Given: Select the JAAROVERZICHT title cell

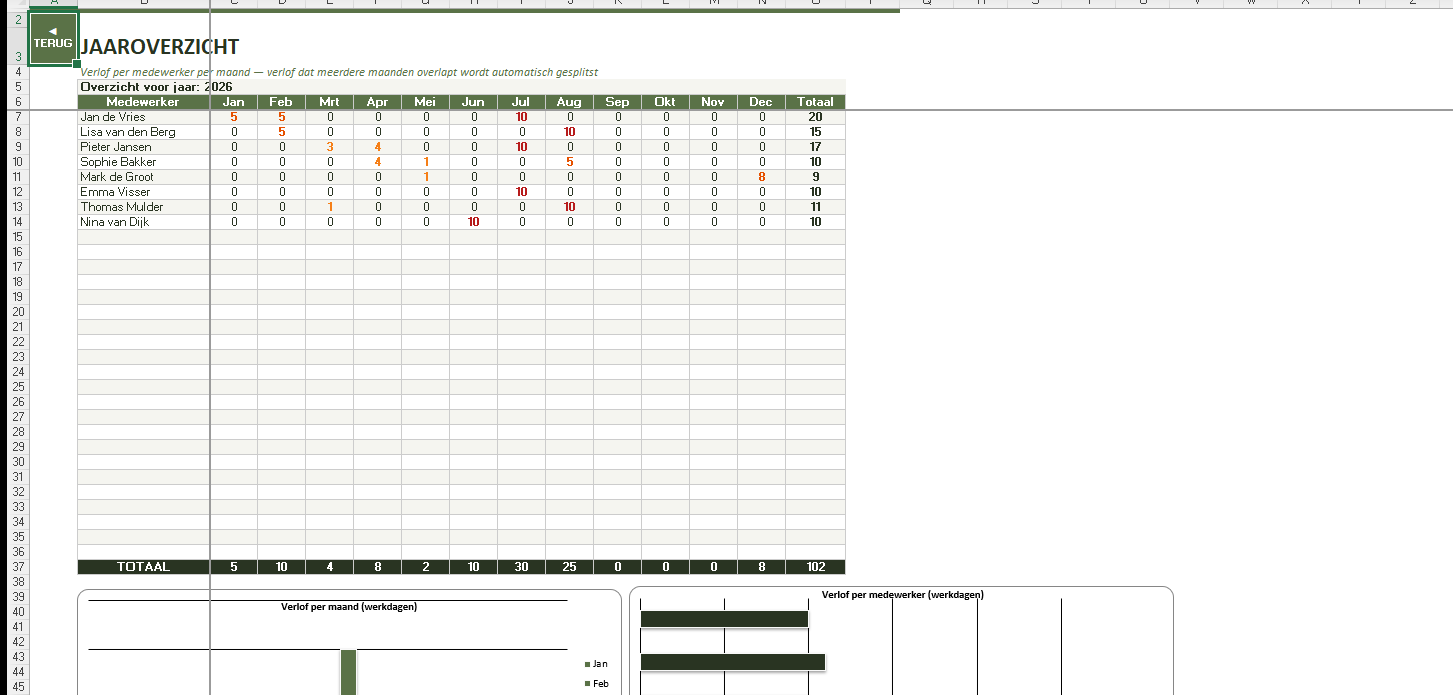Looking at the screenshot, I should tap(160, 47).
